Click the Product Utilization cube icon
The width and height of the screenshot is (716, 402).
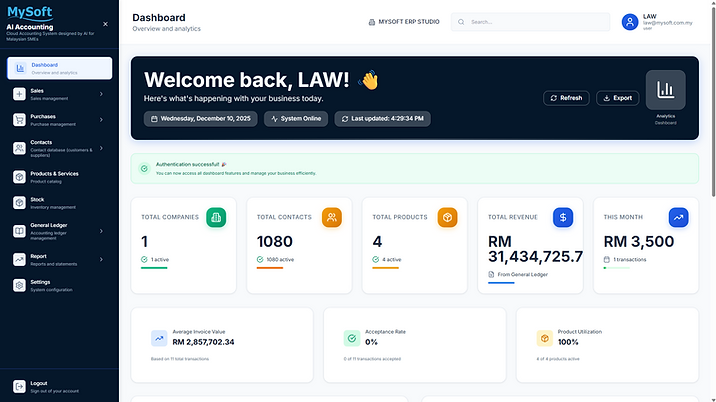click(x=544, y=339)
